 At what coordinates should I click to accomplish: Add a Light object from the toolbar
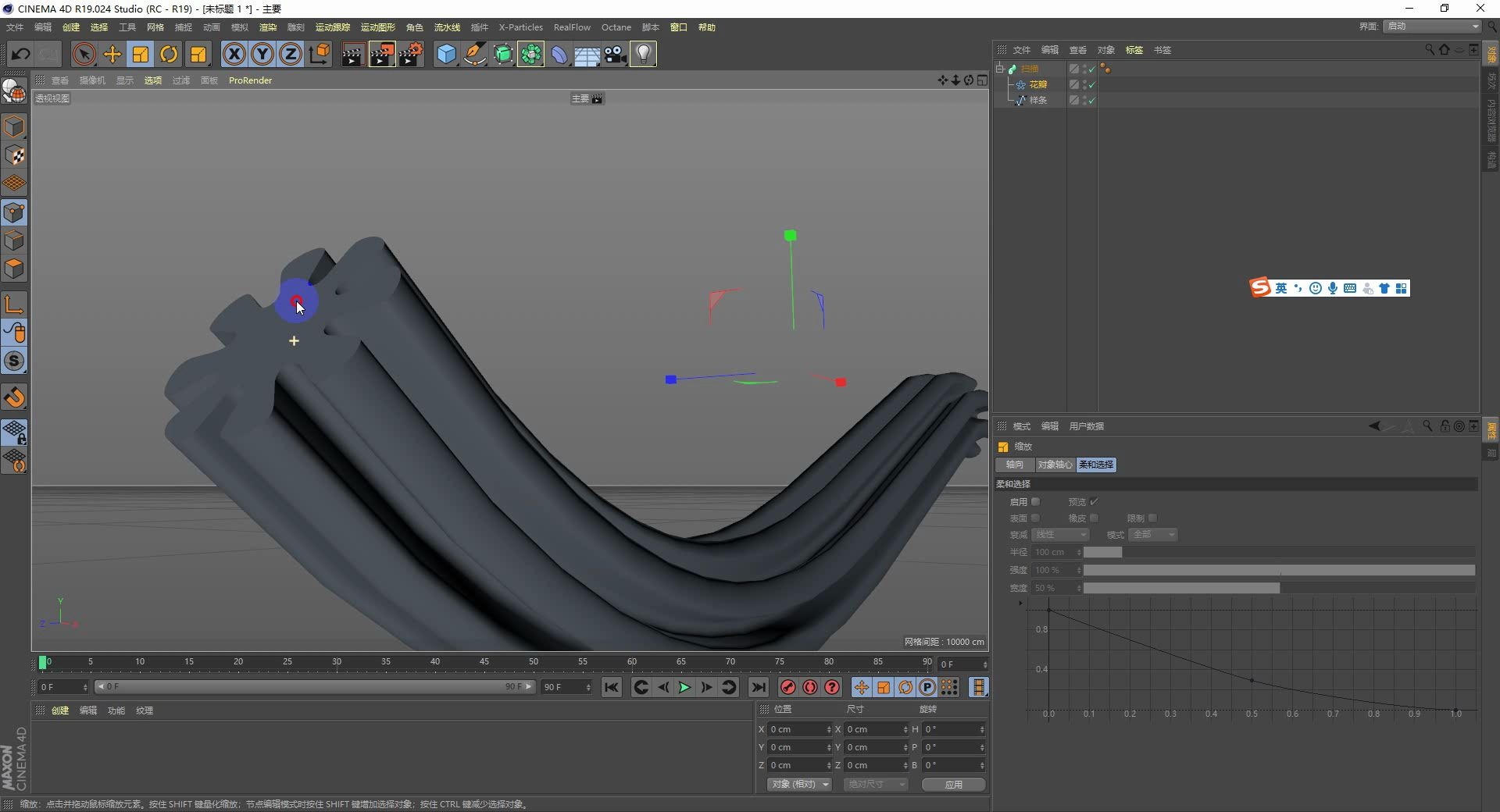(642, 54)
